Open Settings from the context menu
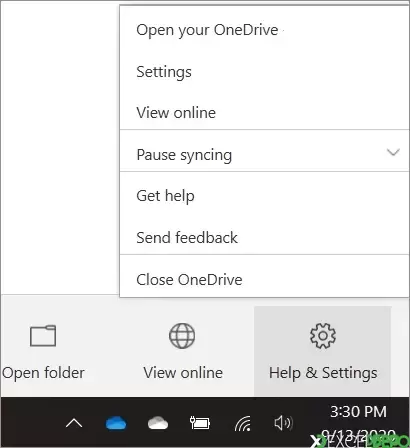The height and width of the screenshot is (448, 410). click(x=164, y=72)
